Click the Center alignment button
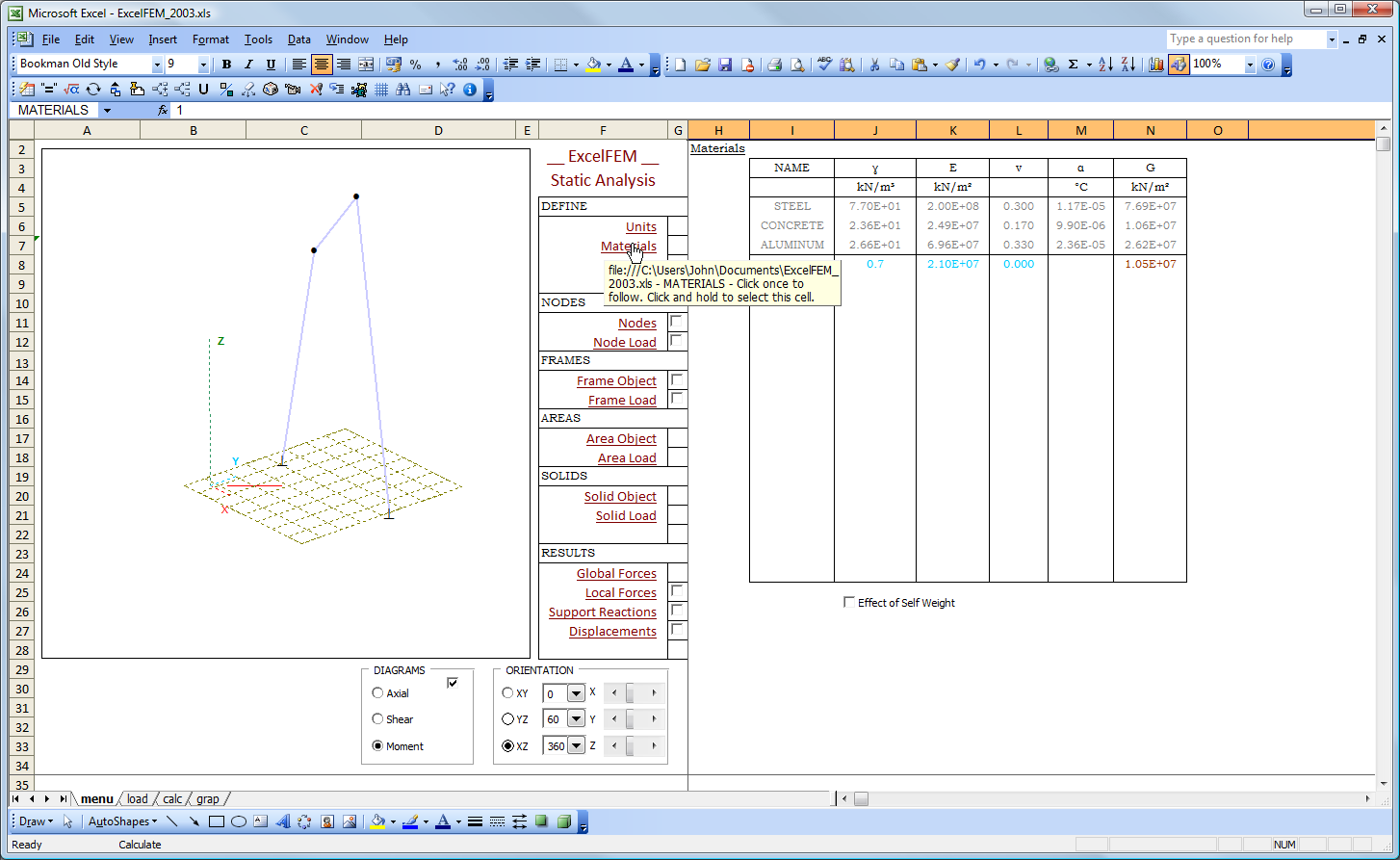This screenshot has width=1400, height=860. tap(322, 65)
